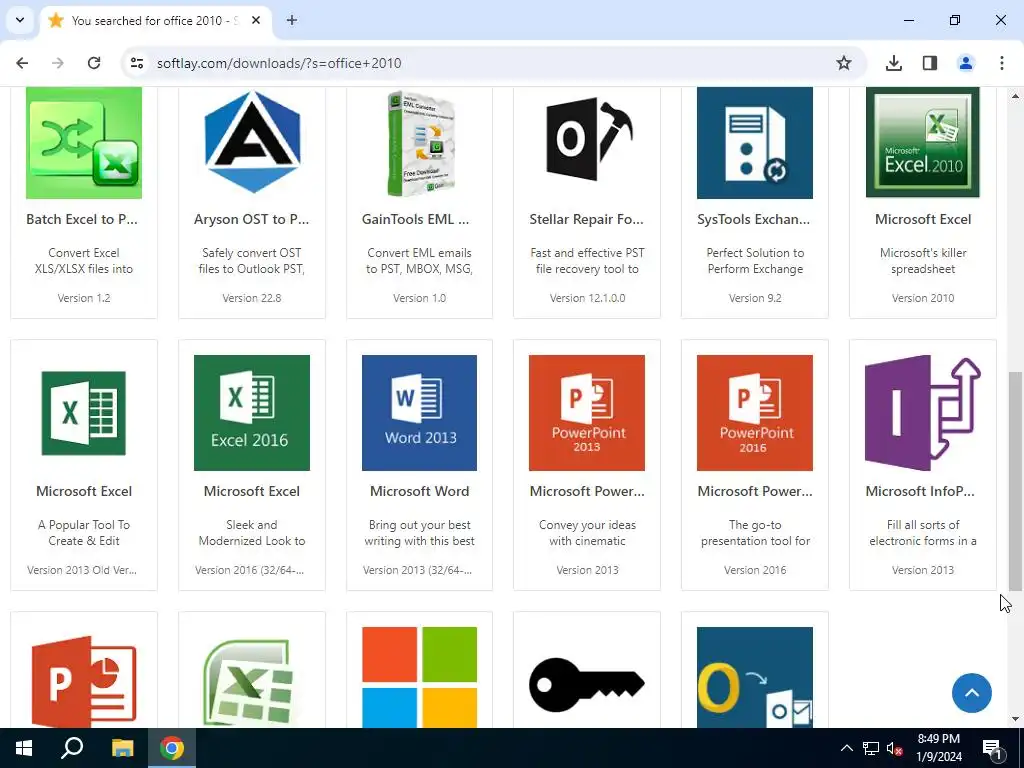This screenshot has width=1024, height=768.
Task: Click the Chrome taskbar icon
Action: (x=172, y=748)
